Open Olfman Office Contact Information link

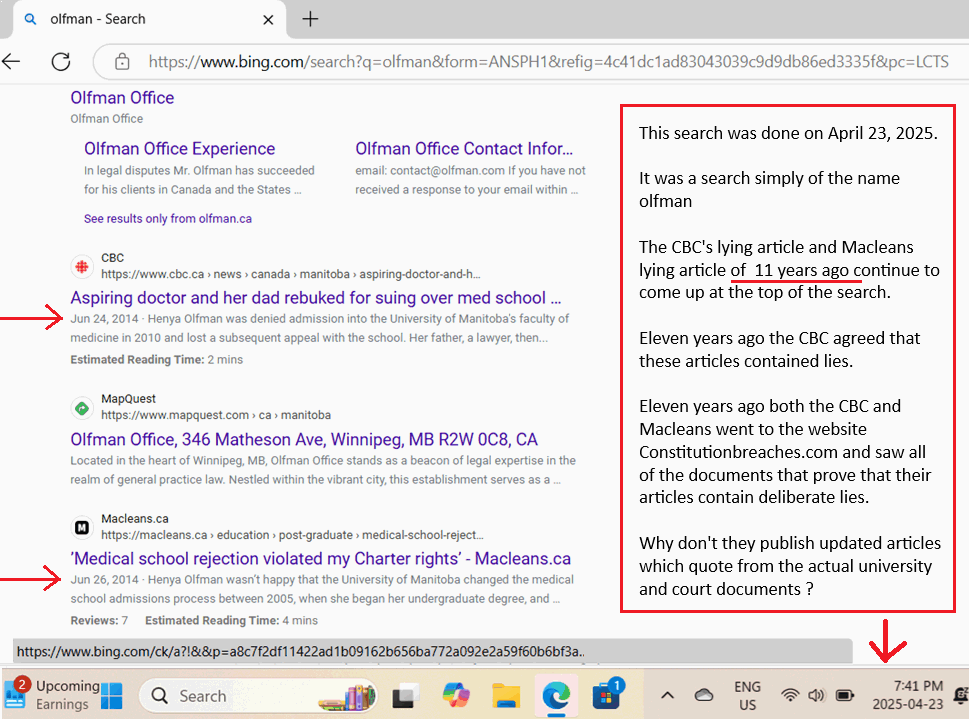pos(464,148)
